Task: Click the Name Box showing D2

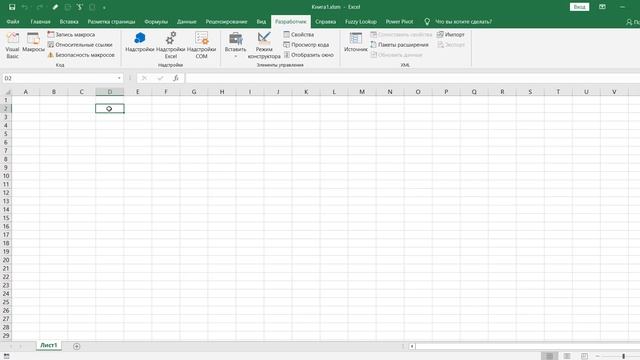Action: click(x=59, y=78)
